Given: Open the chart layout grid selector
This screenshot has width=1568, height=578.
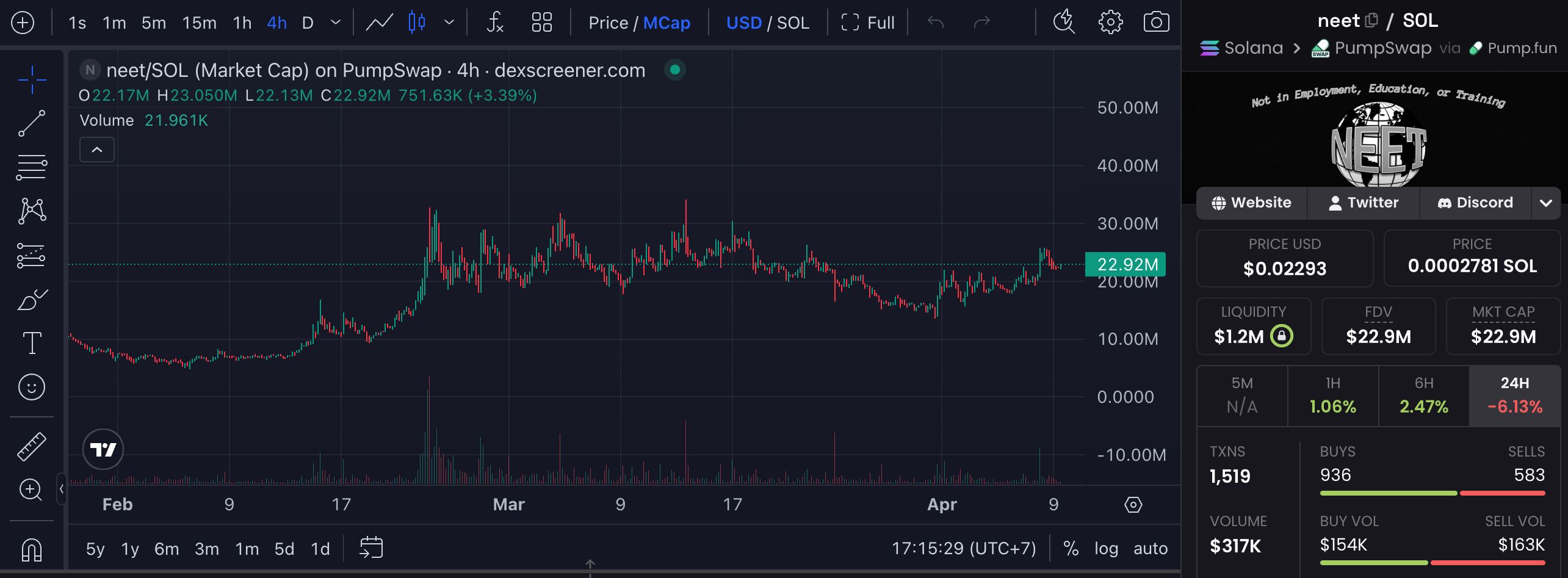Looking at the screenshot, I should (x=542, y=23).
